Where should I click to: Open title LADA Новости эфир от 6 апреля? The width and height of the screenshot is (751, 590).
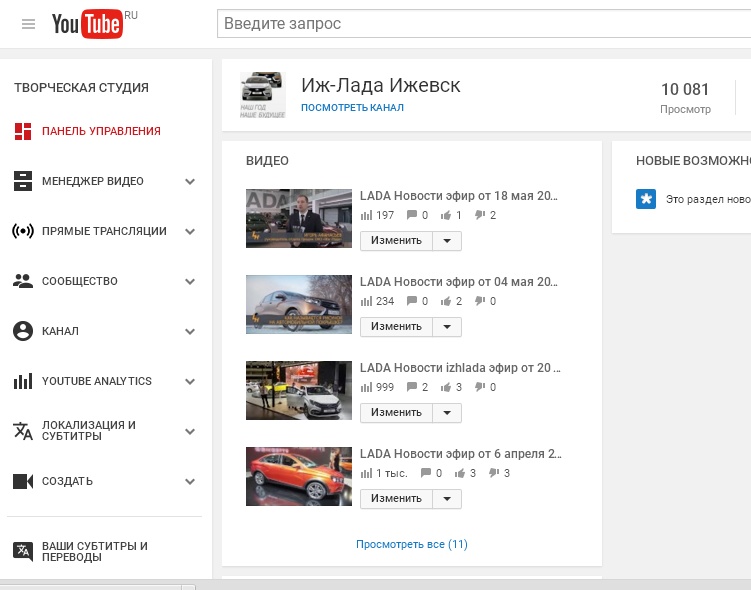point(460,454)
